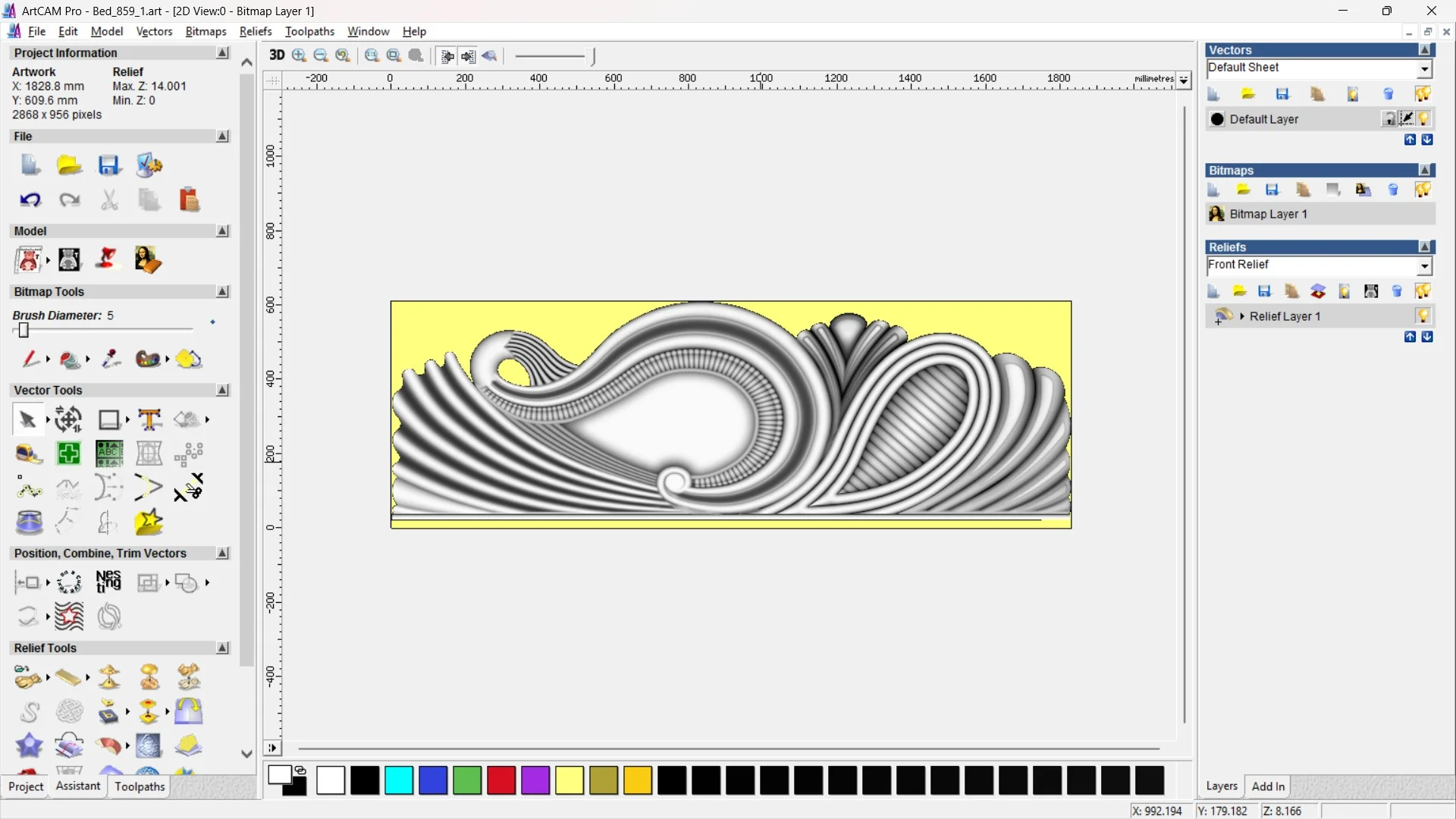1456x819 pixels.
Task: Pick the cyan color swatch
Action: pyautogui.click(x=399, y=780)
